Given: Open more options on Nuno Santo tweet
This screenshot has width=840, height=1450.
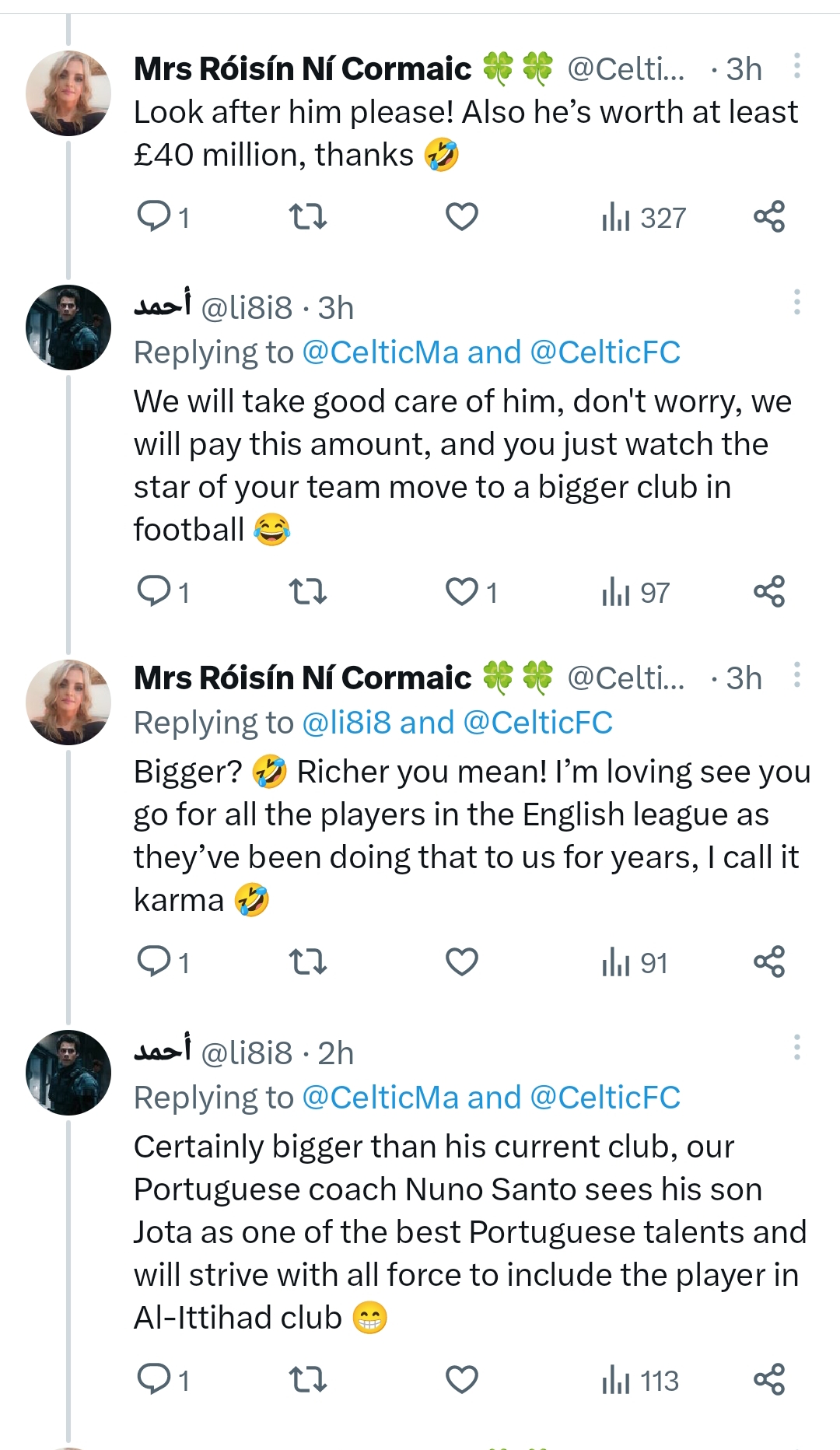Looking at the screenshot, I should [x=796, y=1047].
